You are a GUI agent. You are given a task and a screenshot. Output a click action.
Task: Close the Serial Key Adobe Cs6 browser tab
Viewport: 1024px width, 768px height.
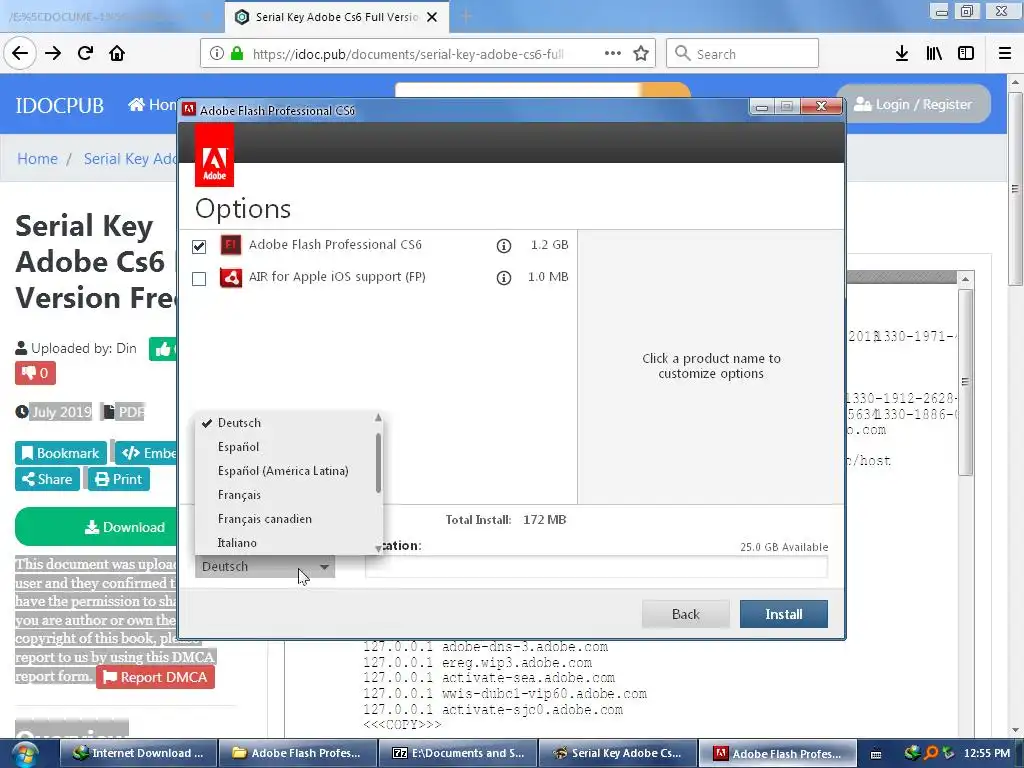tap(432, 17)
